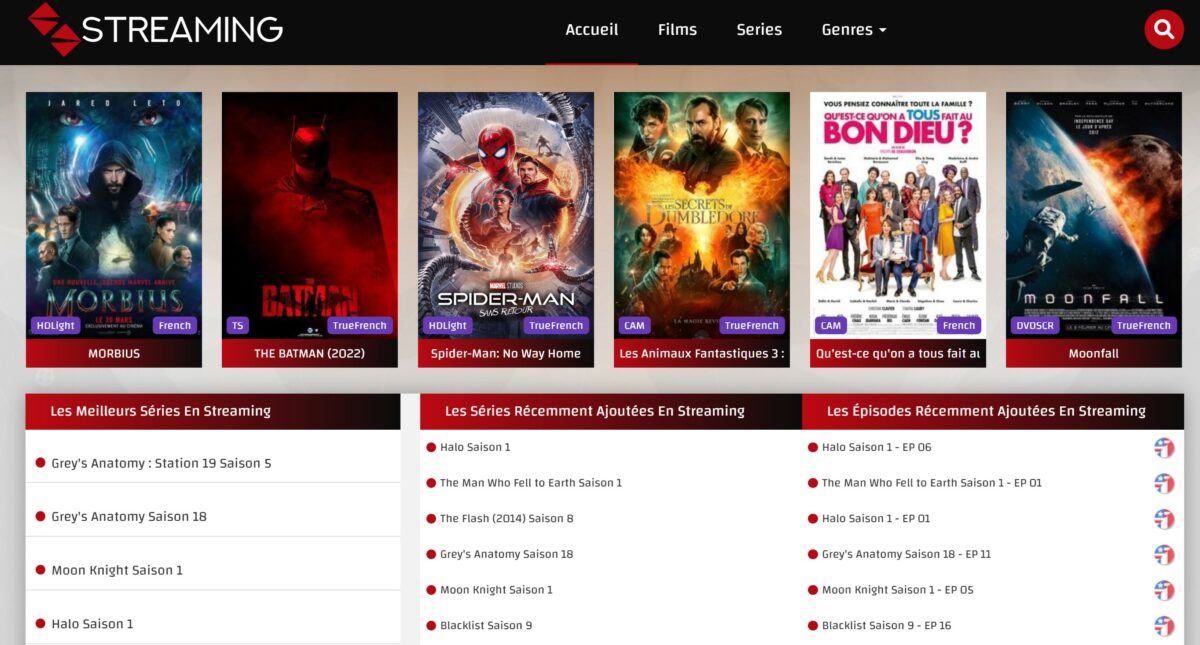Viewport: 1200px width, 645px height.
Task: Click the flag icon beside Blacklist Saison 9 - EP 16
Action: pos(1164,626)
